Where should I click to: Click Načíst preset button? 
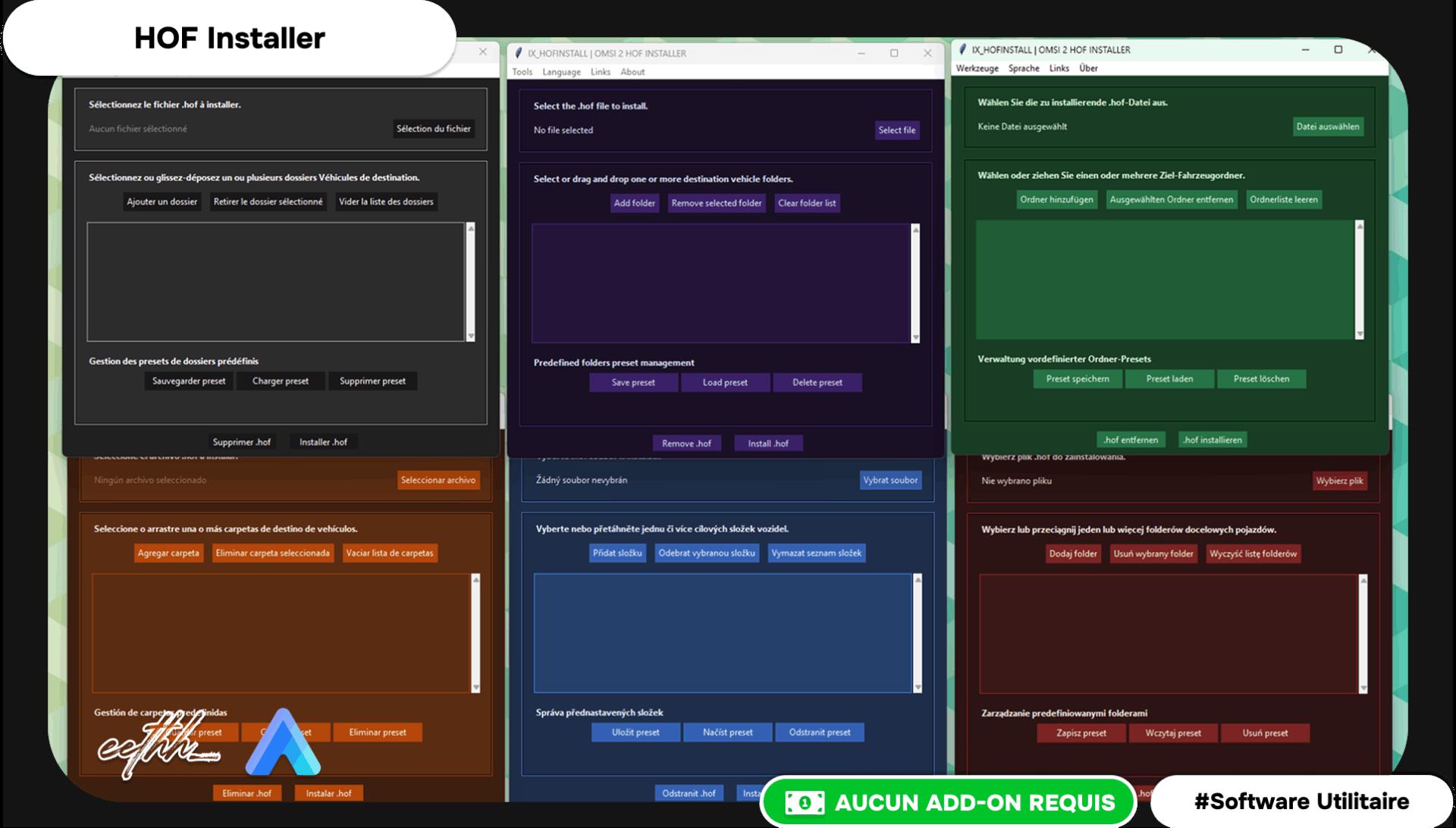[x=727, y=732]
